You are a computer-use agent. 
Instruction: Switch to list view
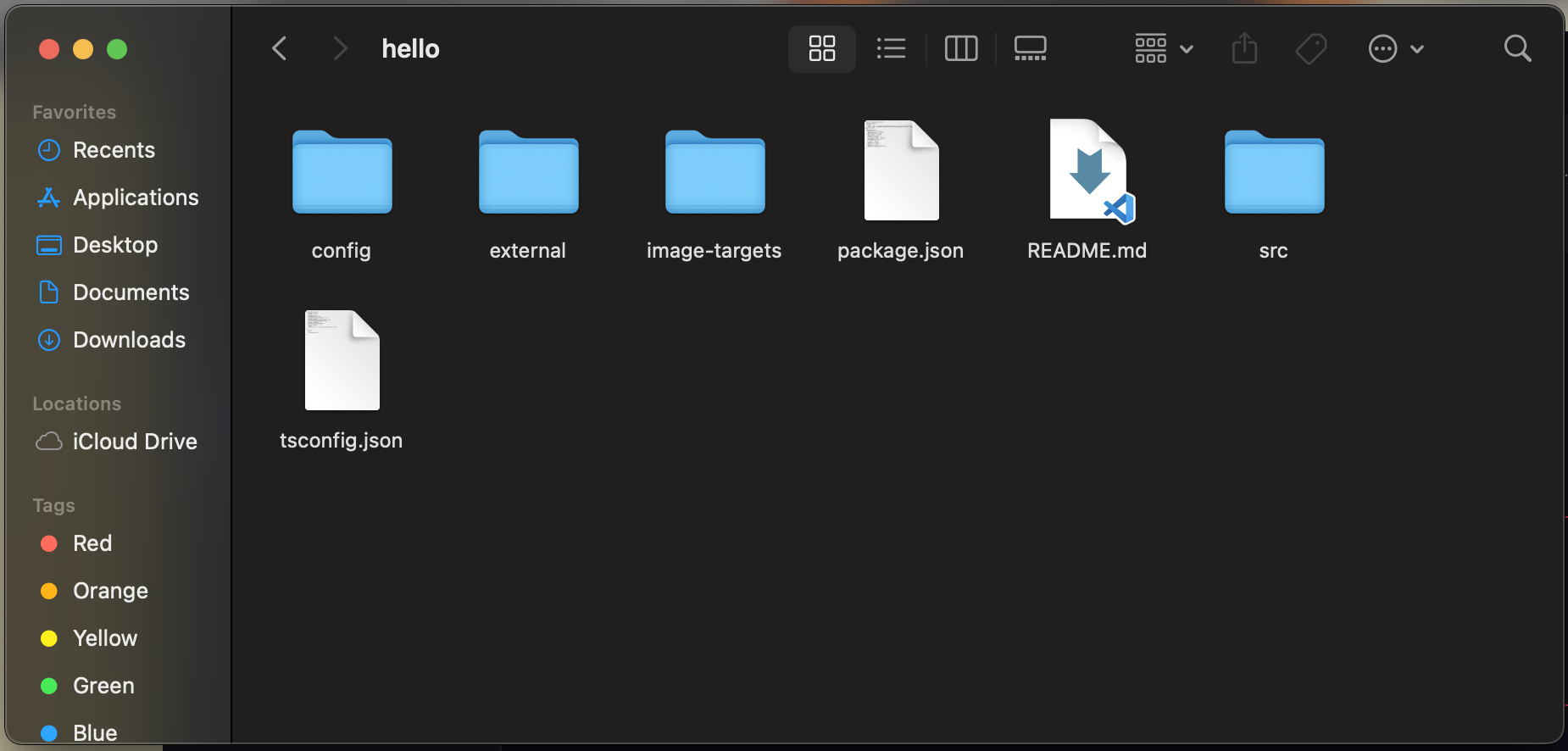(891, 48)
